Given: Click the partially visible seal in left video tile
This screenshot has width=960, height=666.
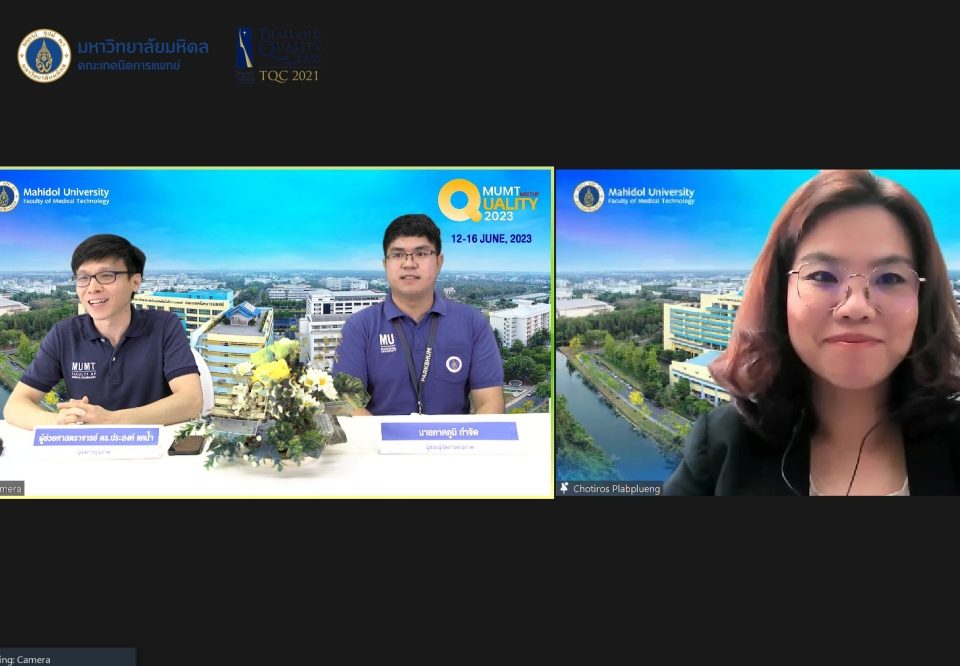Looking at the screenshot, I should 8,196.
